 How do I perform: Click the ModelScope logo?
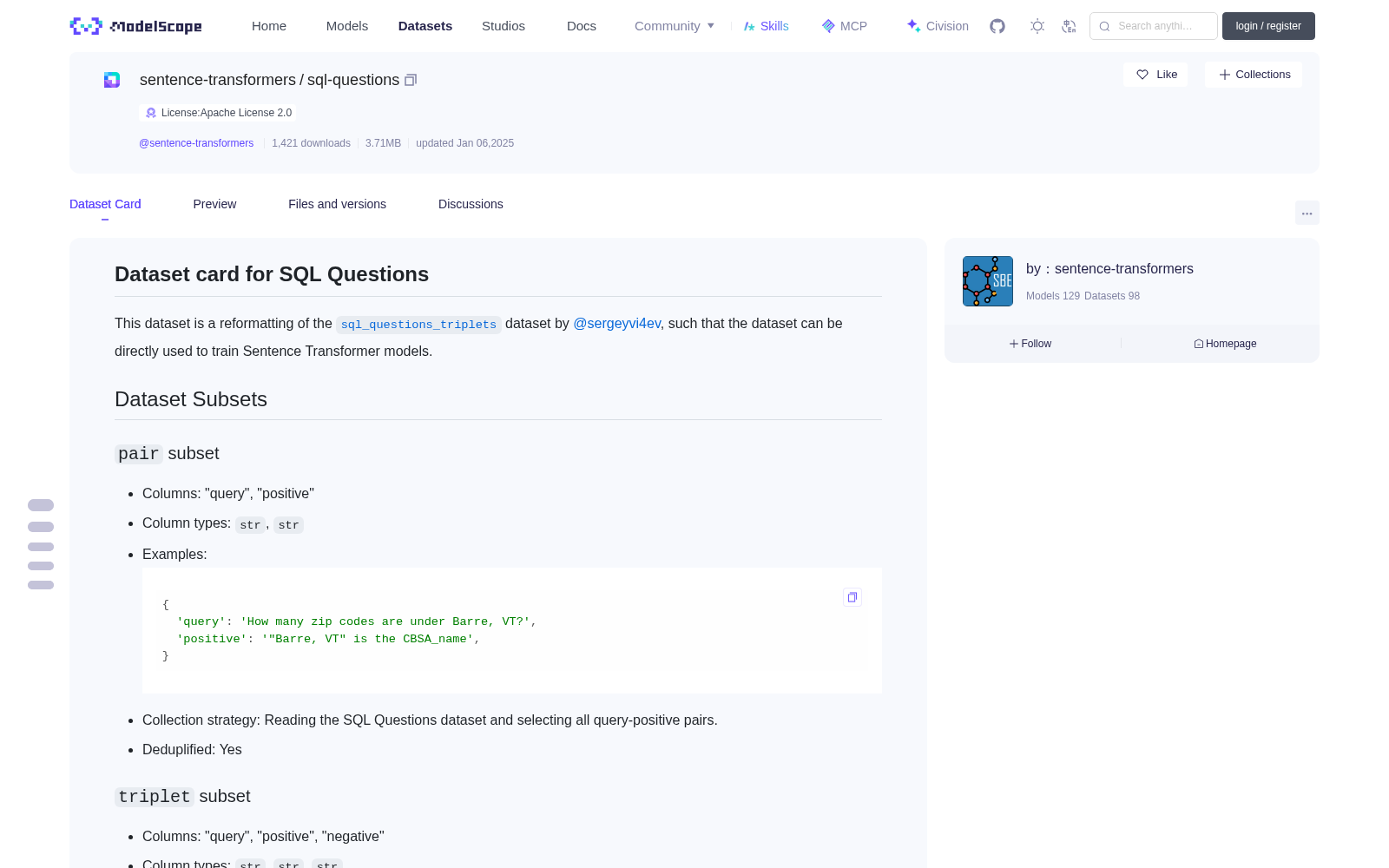[136, 26]
